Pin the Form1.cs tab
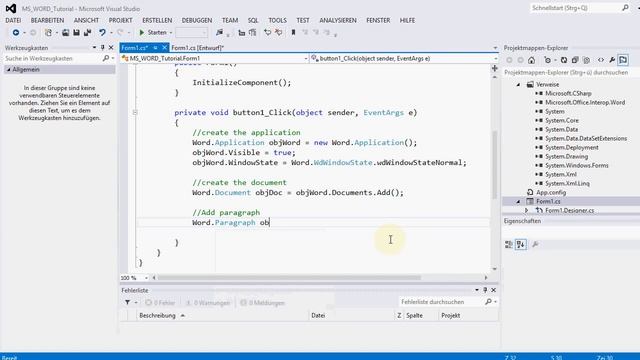Screen dimensions: 640x360 click(155, 48)
